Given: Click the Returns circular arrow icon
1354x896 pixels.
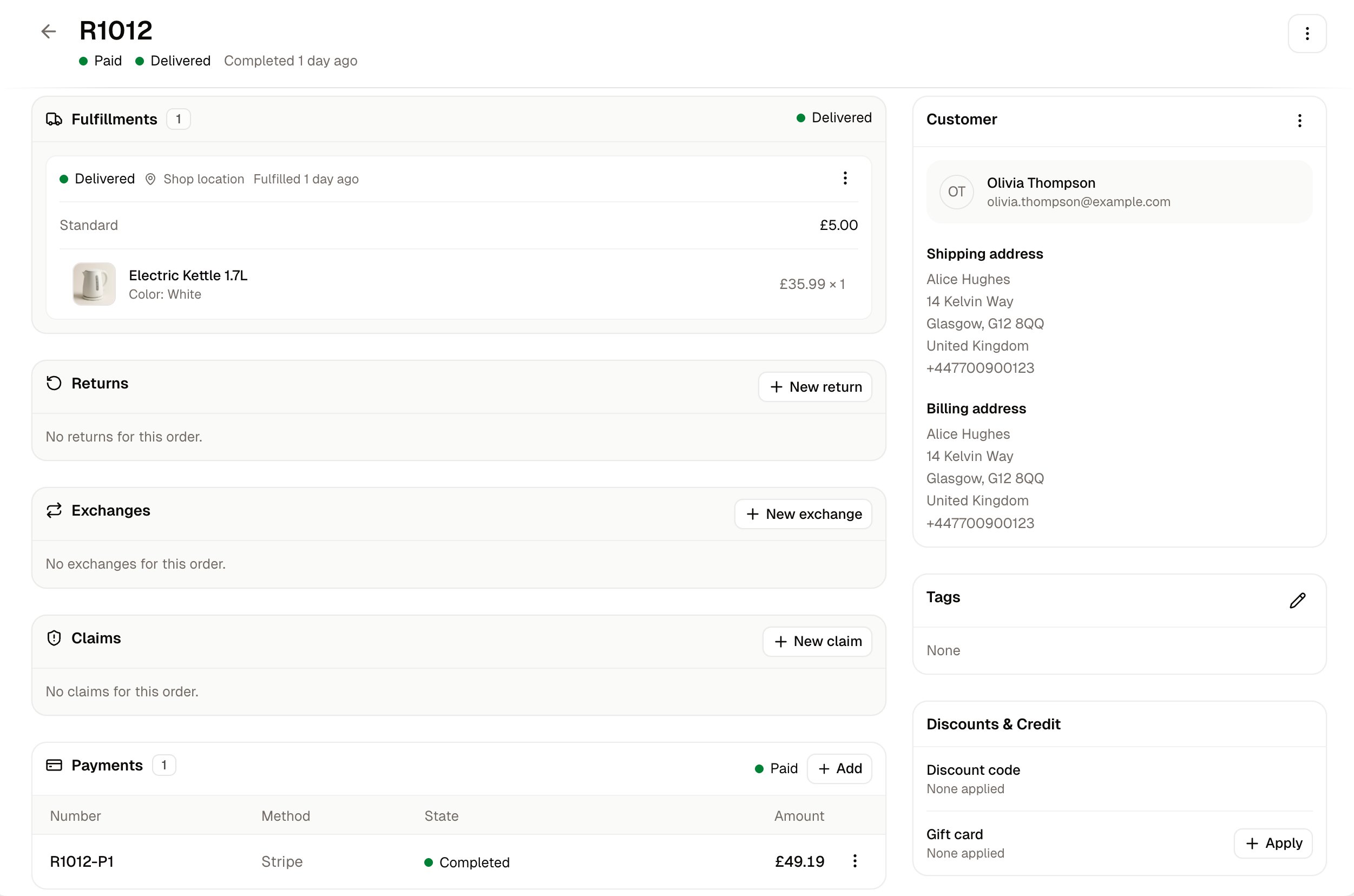Looking at the screenshot, I should [x=54, y=383].
